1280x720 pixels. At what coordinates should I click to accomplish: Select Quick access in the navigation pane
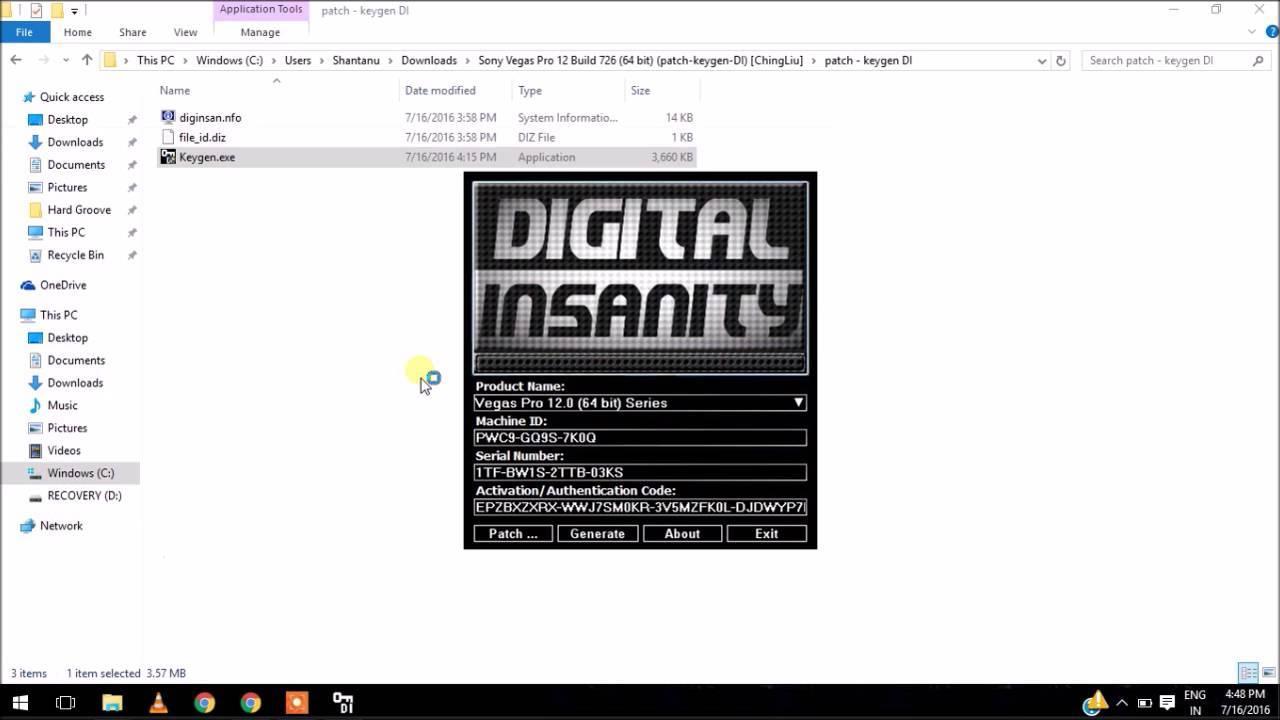pyautogui.click(x=71, y=97)
